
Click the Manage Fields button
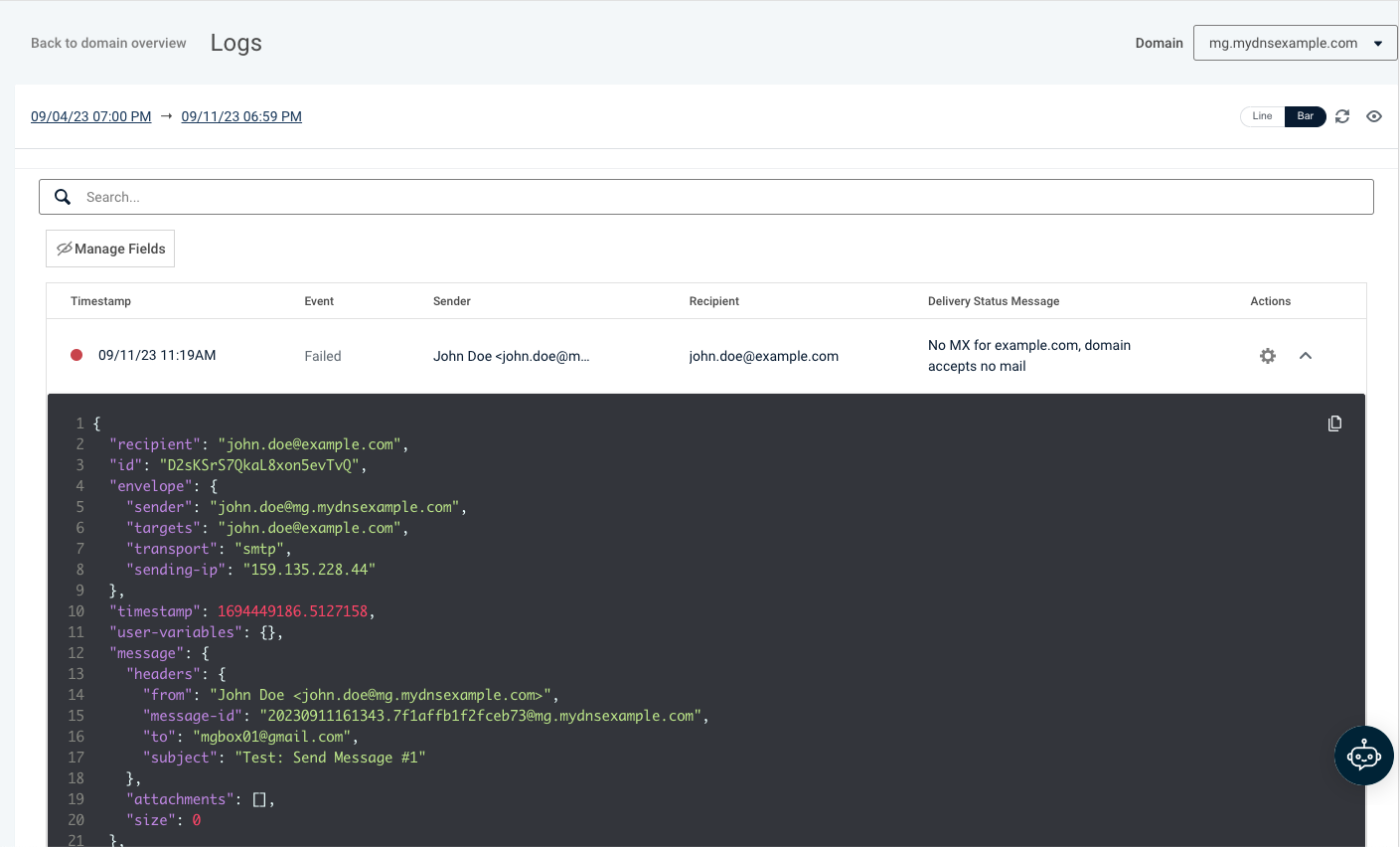tap(110, 249)
